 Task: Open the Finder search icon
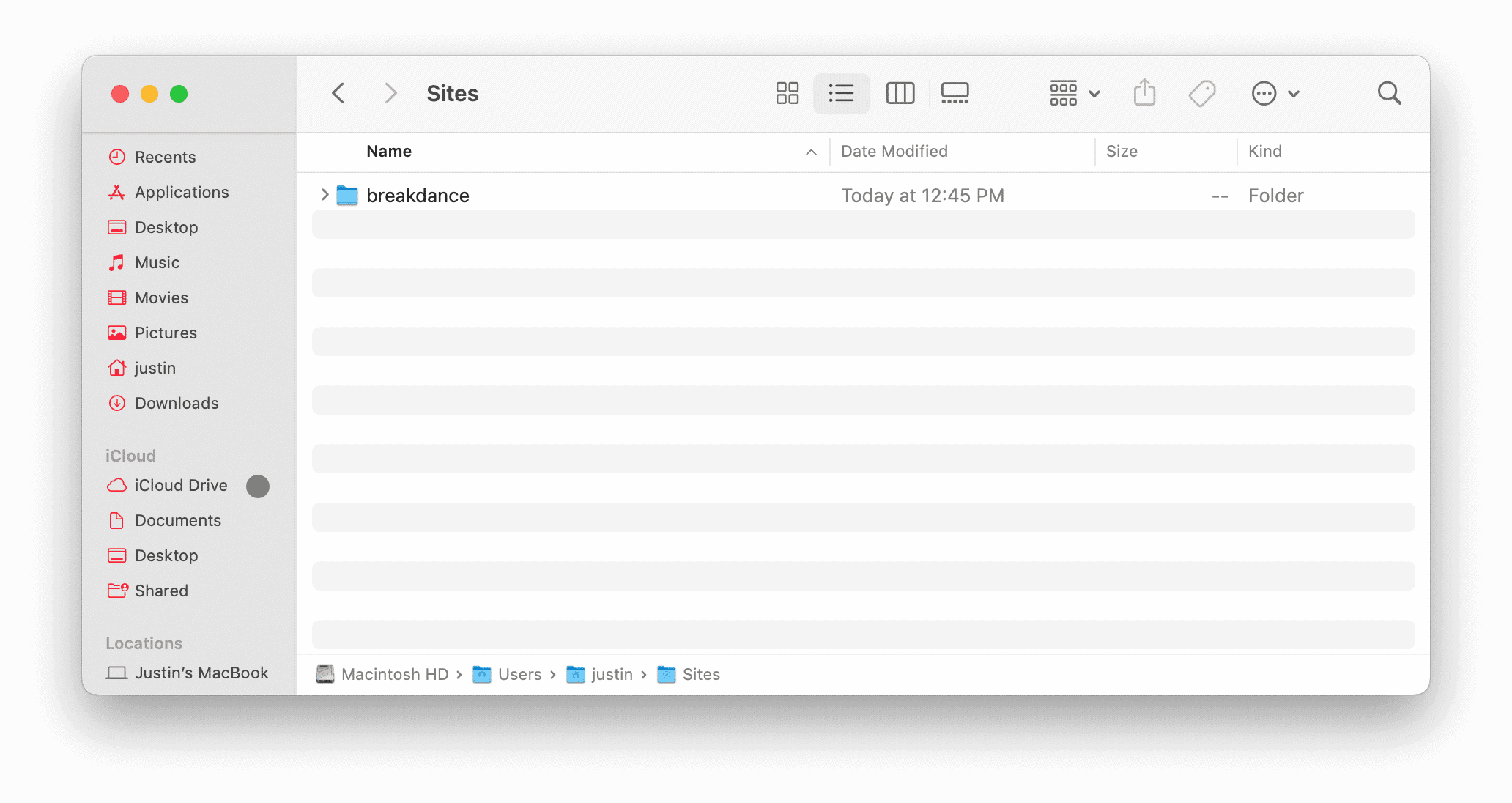1389,93
